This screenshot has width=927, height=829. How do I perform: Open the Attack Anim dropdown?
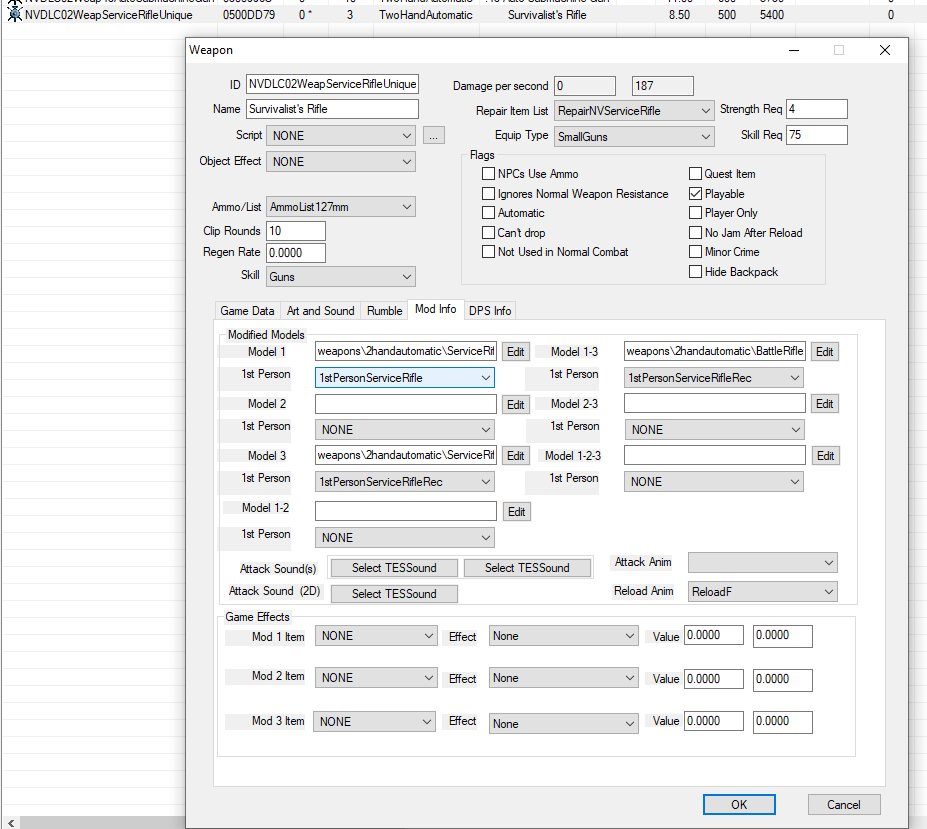[x=763, y=562]
